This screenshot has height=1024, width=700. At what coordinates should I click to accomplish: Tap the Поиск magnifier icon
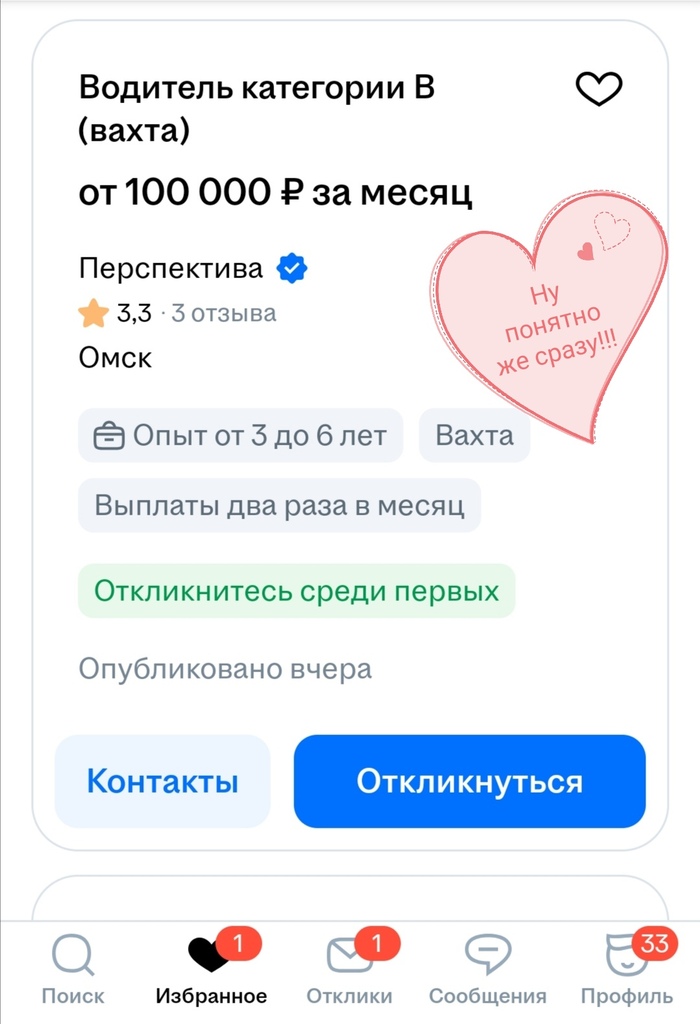[x=72, y=955]
